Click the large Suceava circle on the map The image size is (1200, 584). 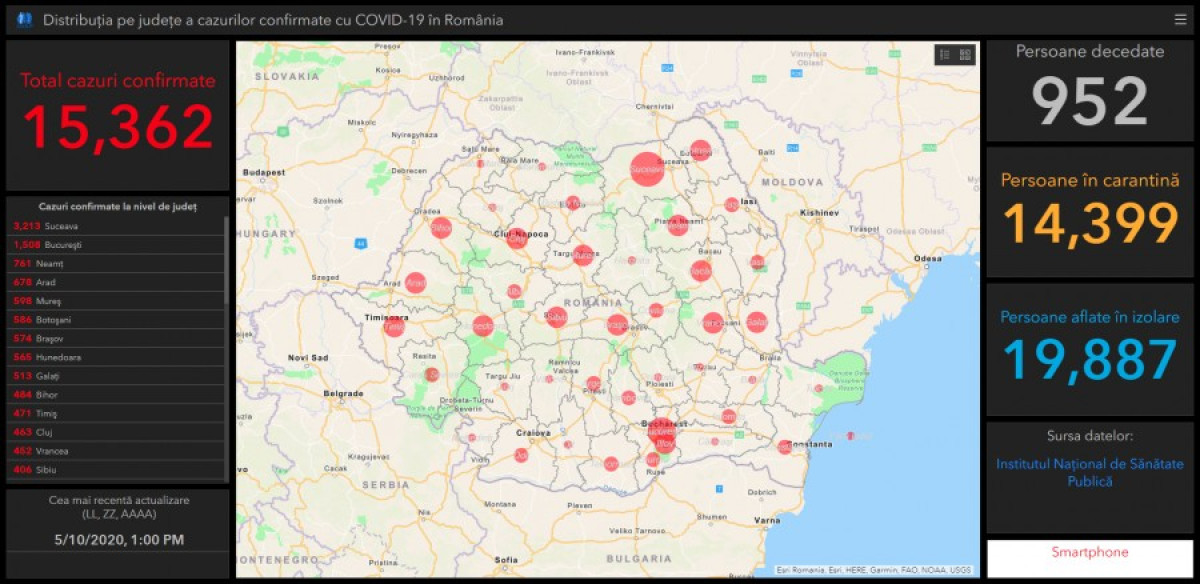coord(647,170)
